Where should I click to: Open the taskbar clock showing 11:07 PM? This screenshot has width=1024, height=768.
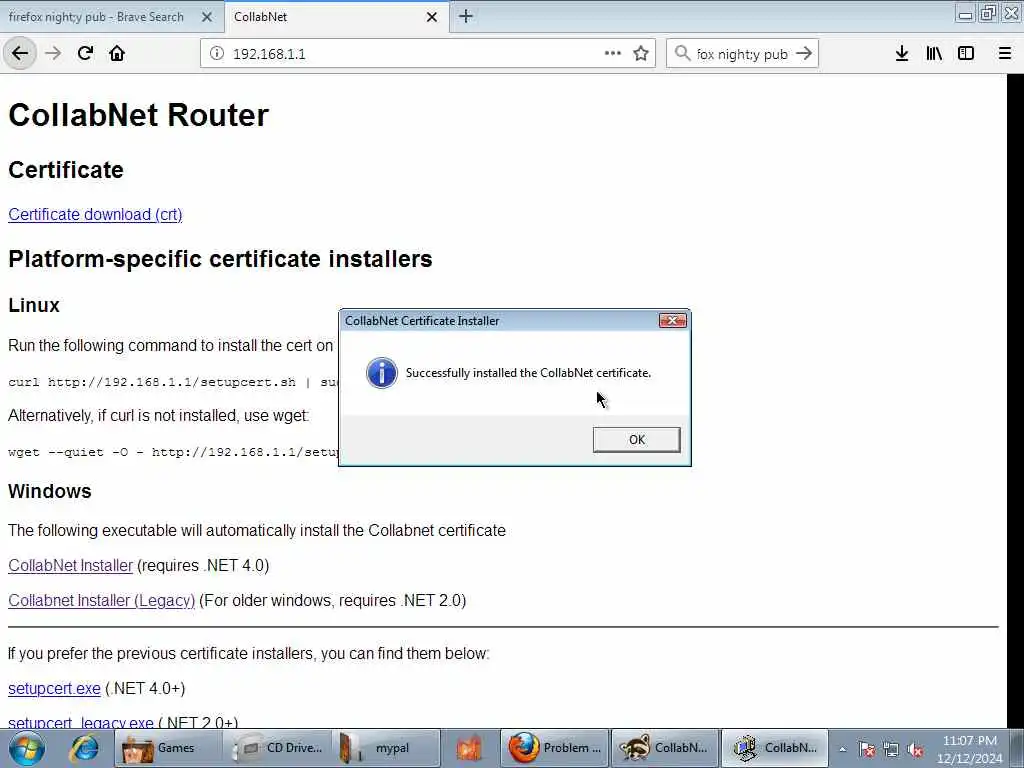point(970,749)
